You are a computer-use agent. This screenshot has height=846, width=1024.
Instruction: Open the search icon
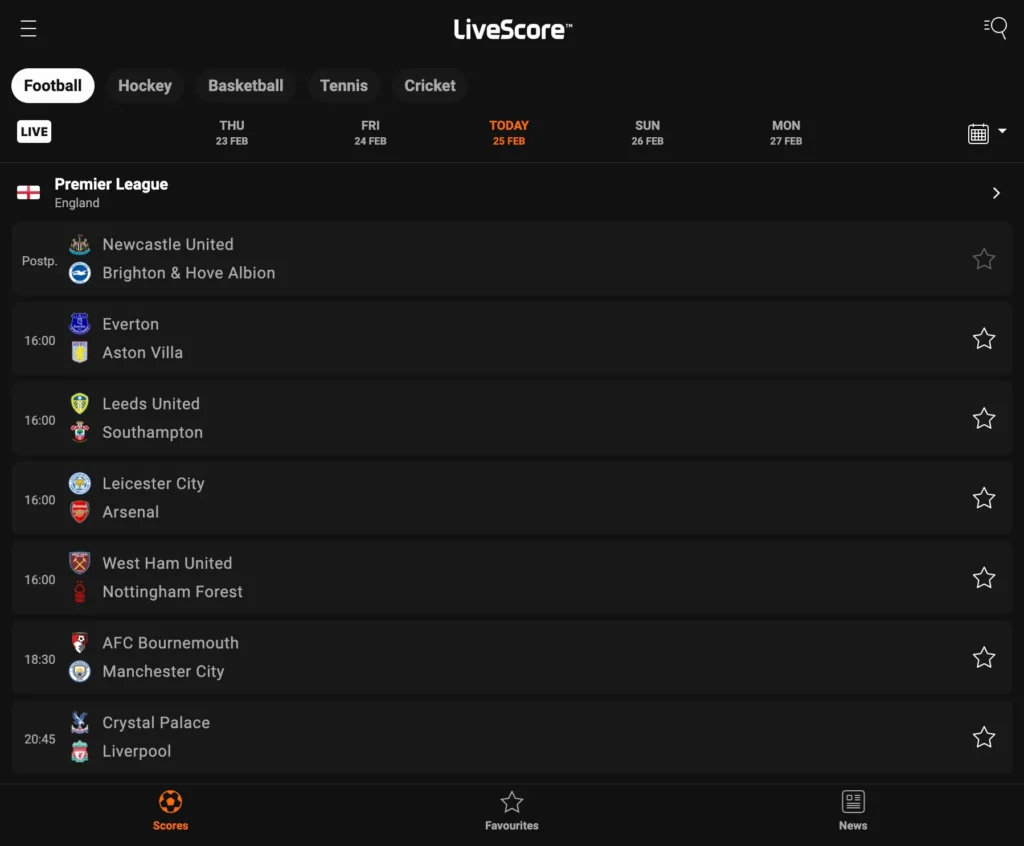995,27
